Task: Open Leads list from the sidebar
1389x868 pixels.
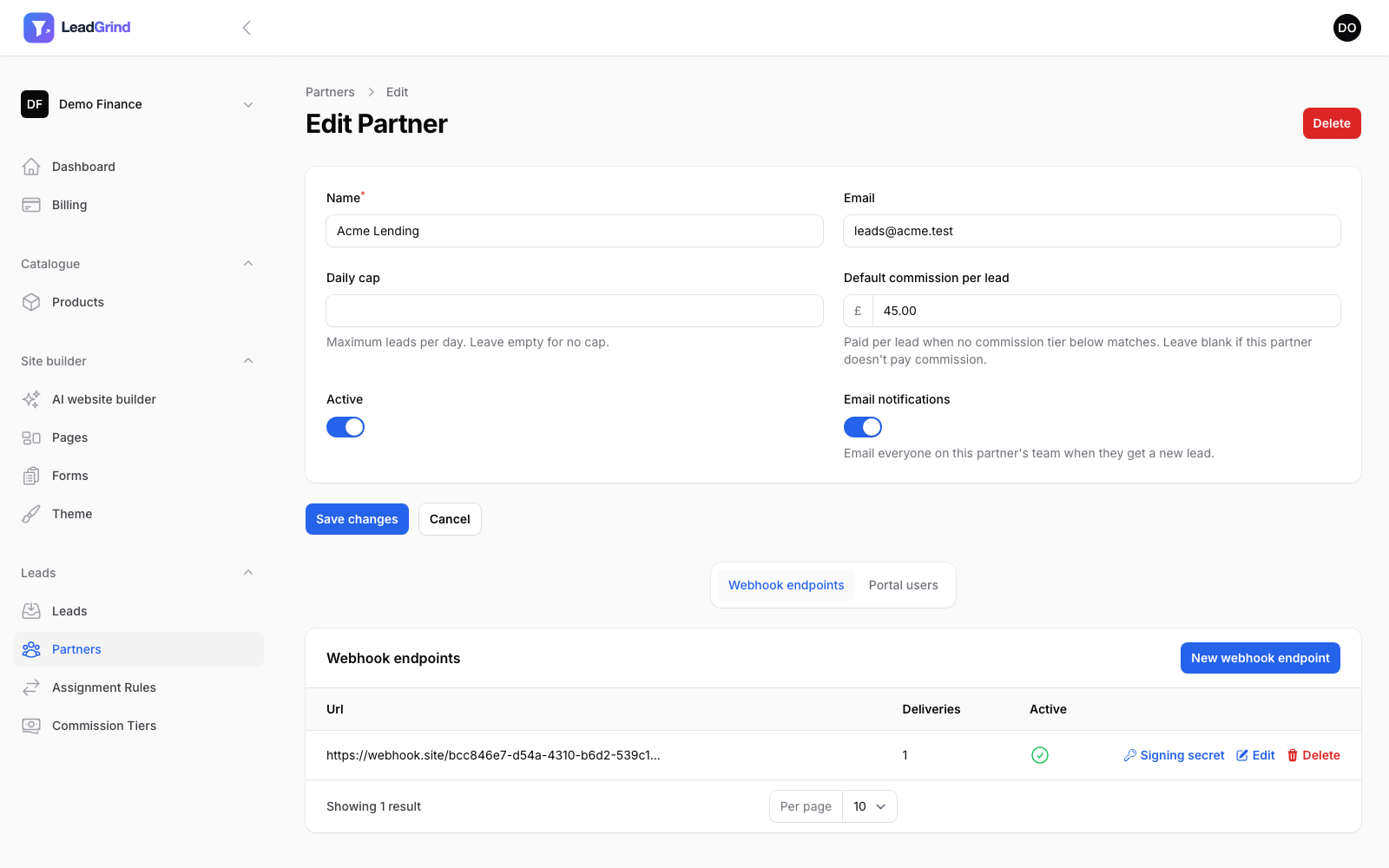Action: click(139, 611)
